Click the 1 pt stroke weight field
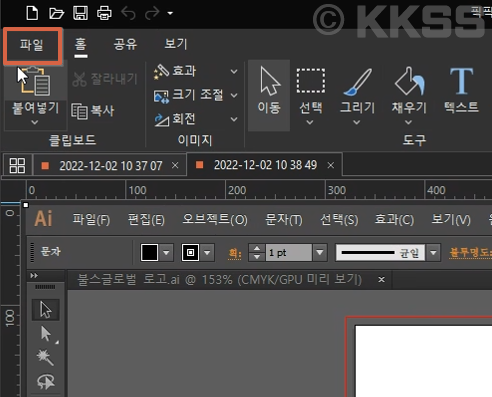Image resolution: width=492 pixels, height=397 pixels. click(x=289, y=253)
